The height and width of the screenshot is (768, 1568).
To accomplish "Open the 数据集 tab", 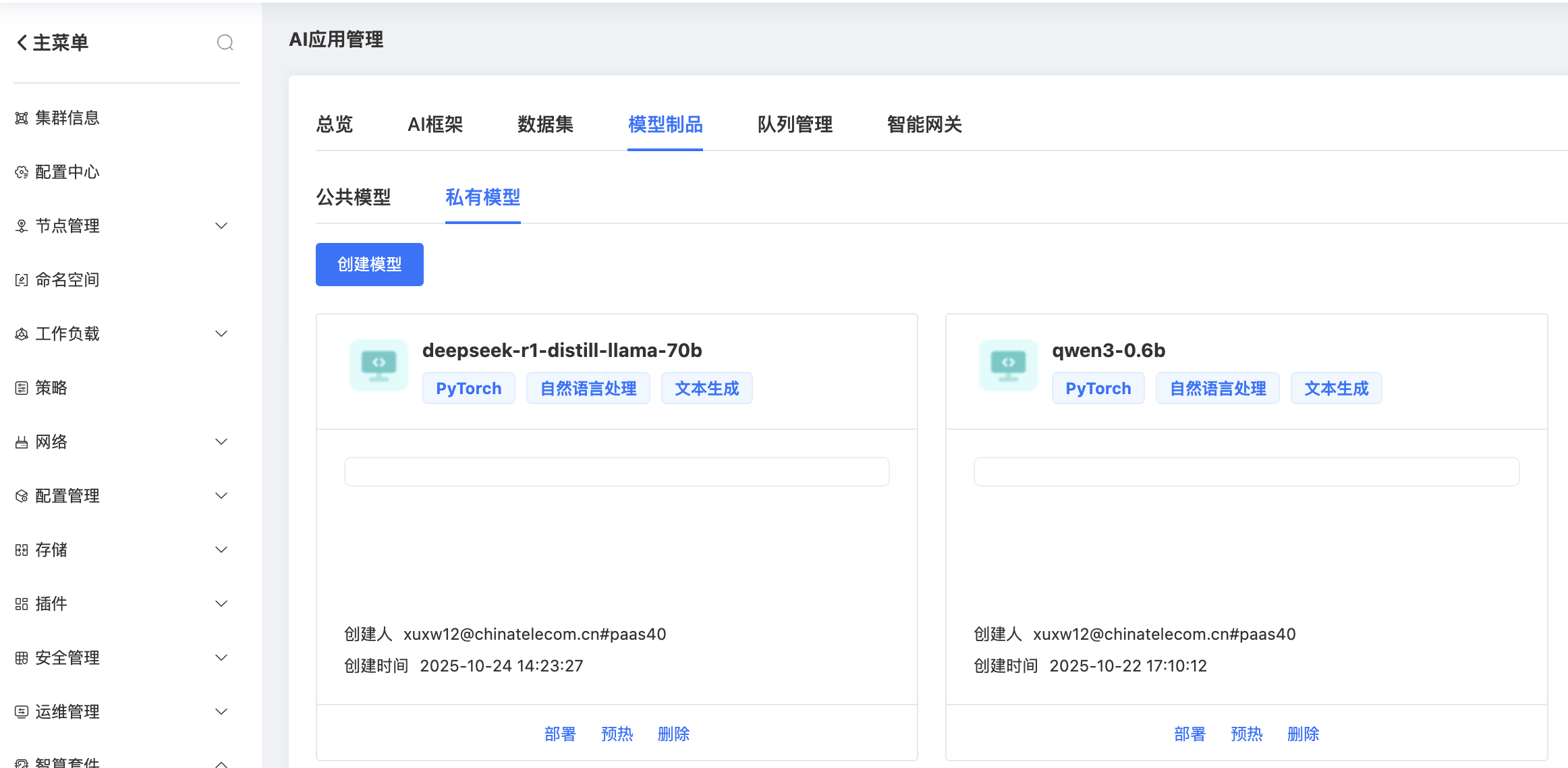I will (x=545, y=124).
